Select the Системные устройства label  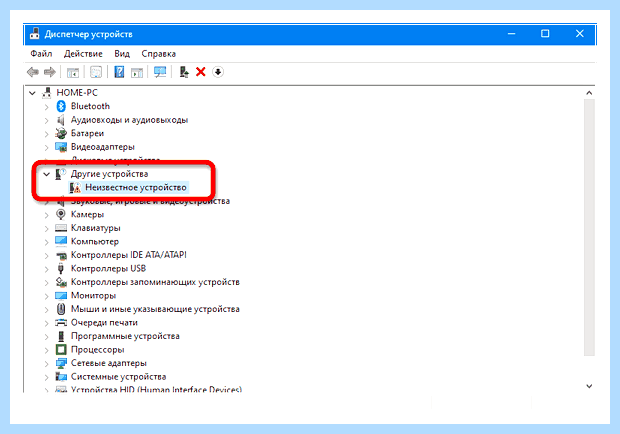pos(118,376)
